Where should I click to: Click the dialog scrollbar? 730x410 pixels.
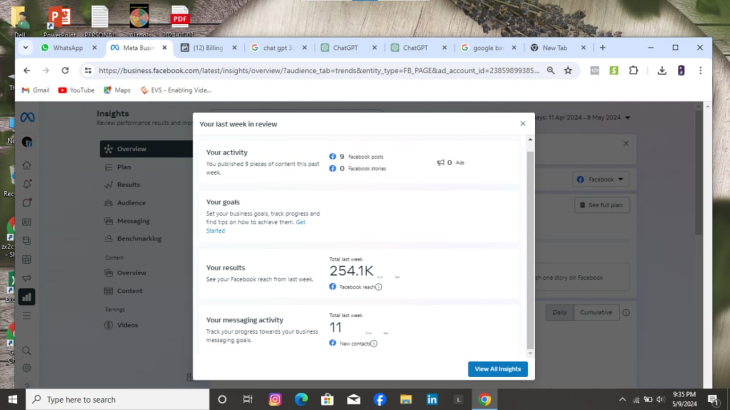point(530,250)
